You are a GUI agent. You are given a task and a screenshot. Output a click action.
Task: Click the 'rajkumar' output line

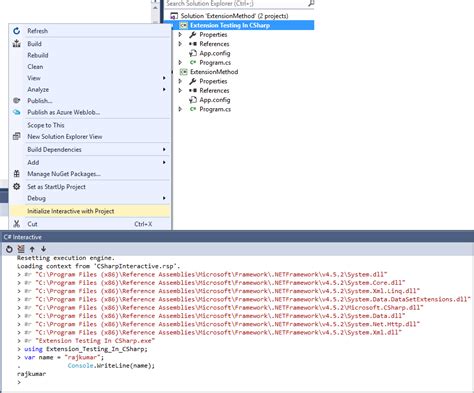coord(31,374)
